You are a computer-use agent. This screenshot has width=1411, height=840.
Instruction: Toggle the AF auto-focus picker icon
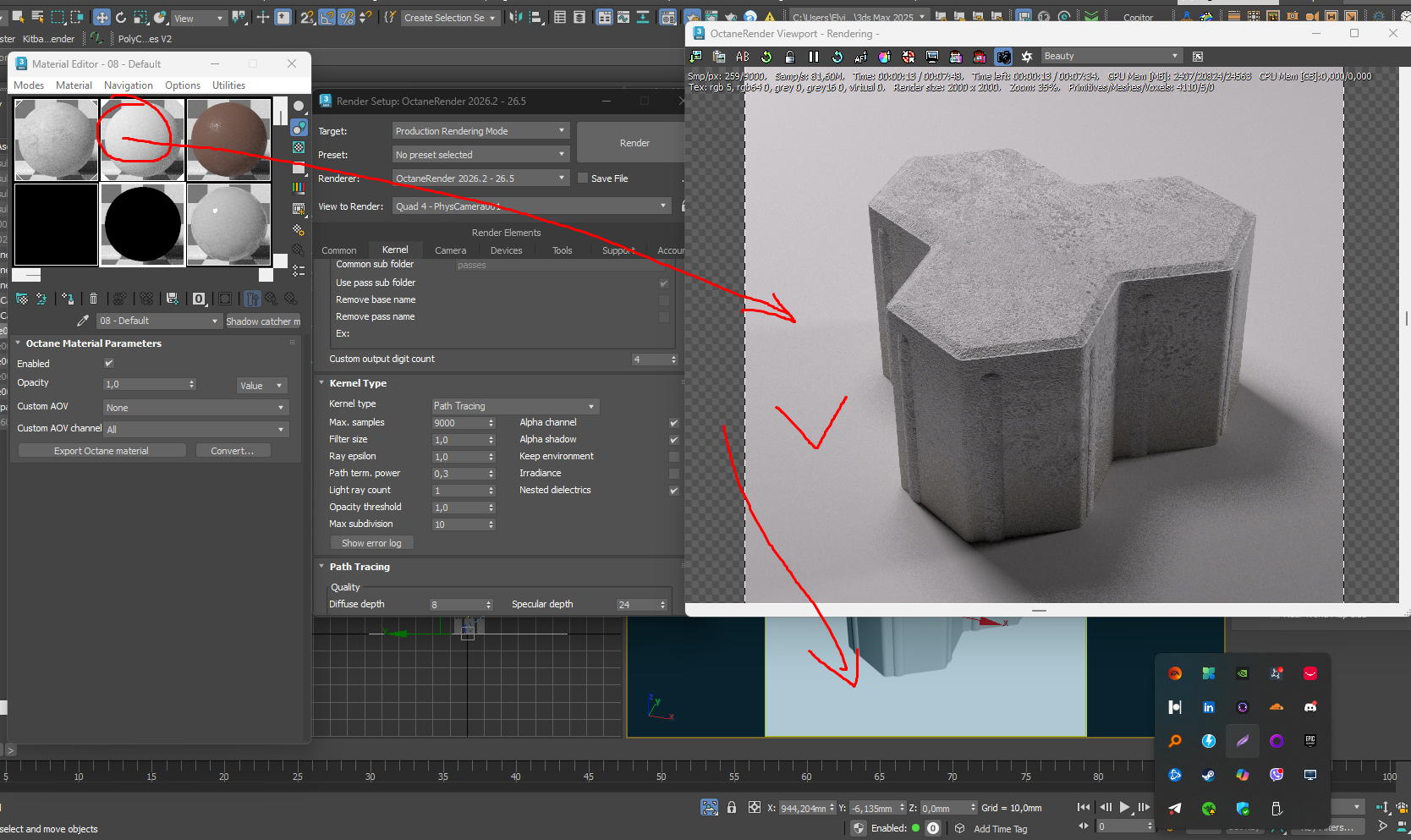click(861, 57)
